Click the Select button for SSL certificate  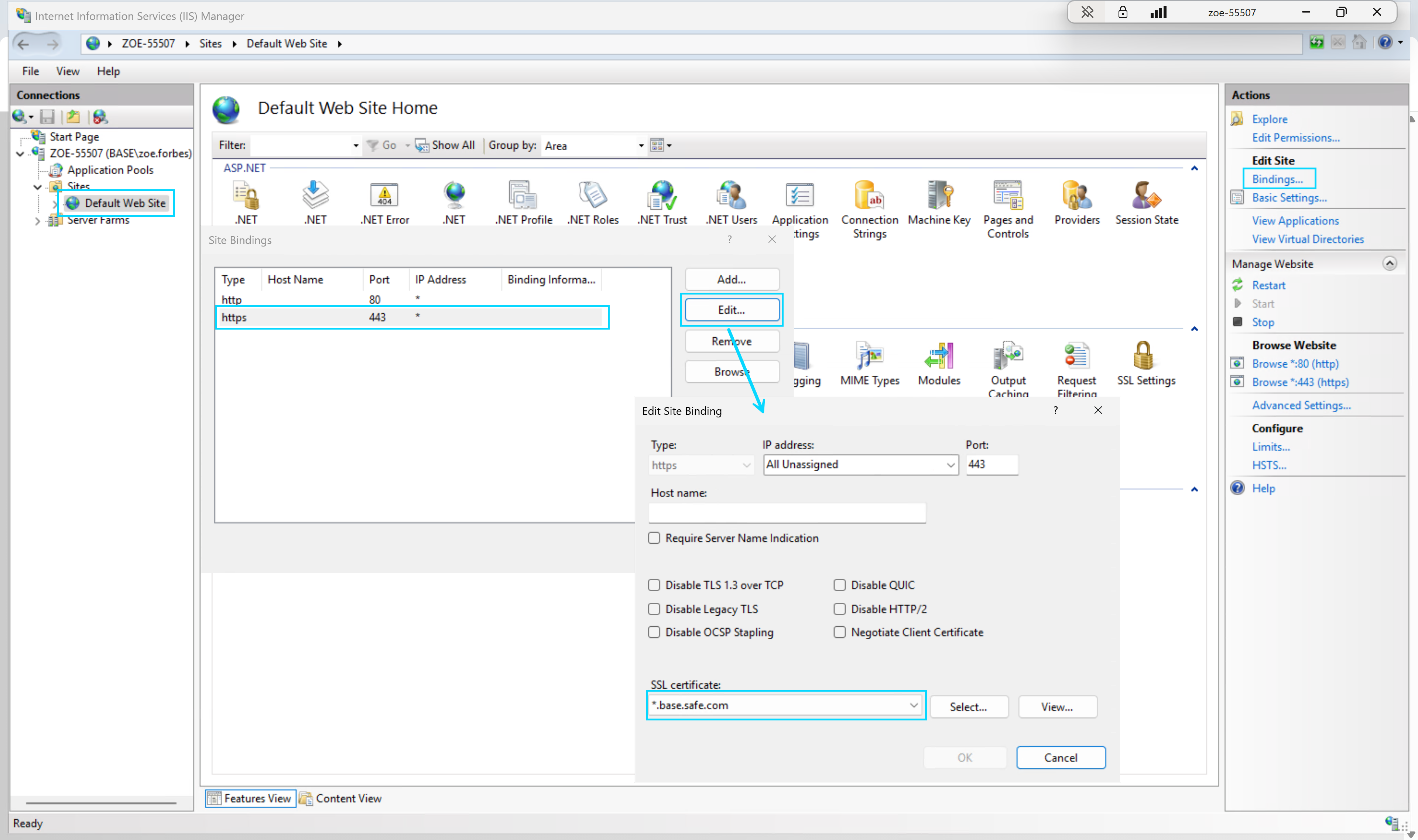coord(968,706)
